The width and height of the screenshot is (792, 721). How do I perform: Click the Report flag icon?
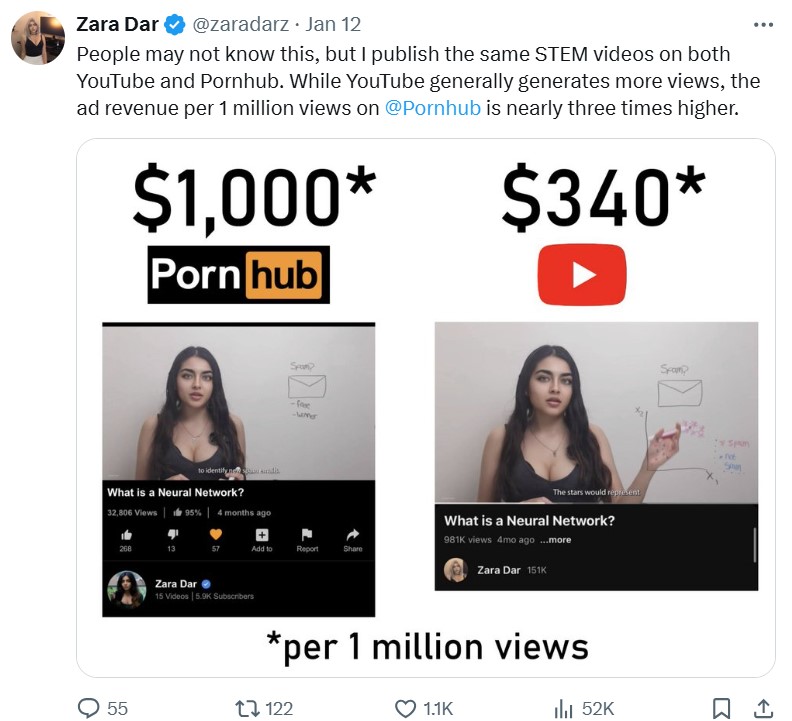tap(307, 535)
